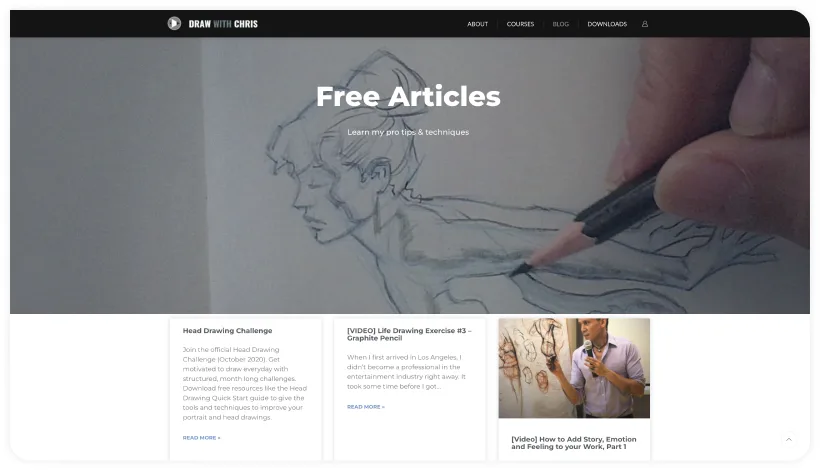The height and width of the screenshot is (471, 820).
Task: Click the Head Drawing Challenge excerpt text
Action: (245, 383)
